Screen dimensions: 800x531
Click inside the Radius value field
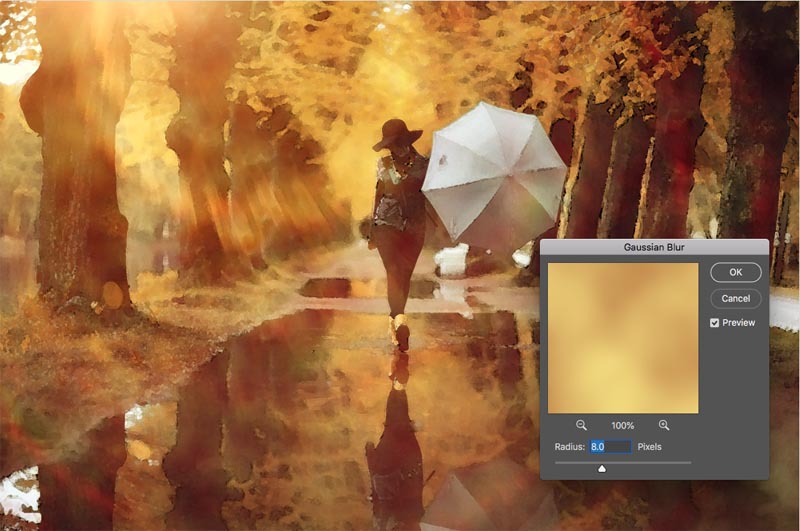610,446
